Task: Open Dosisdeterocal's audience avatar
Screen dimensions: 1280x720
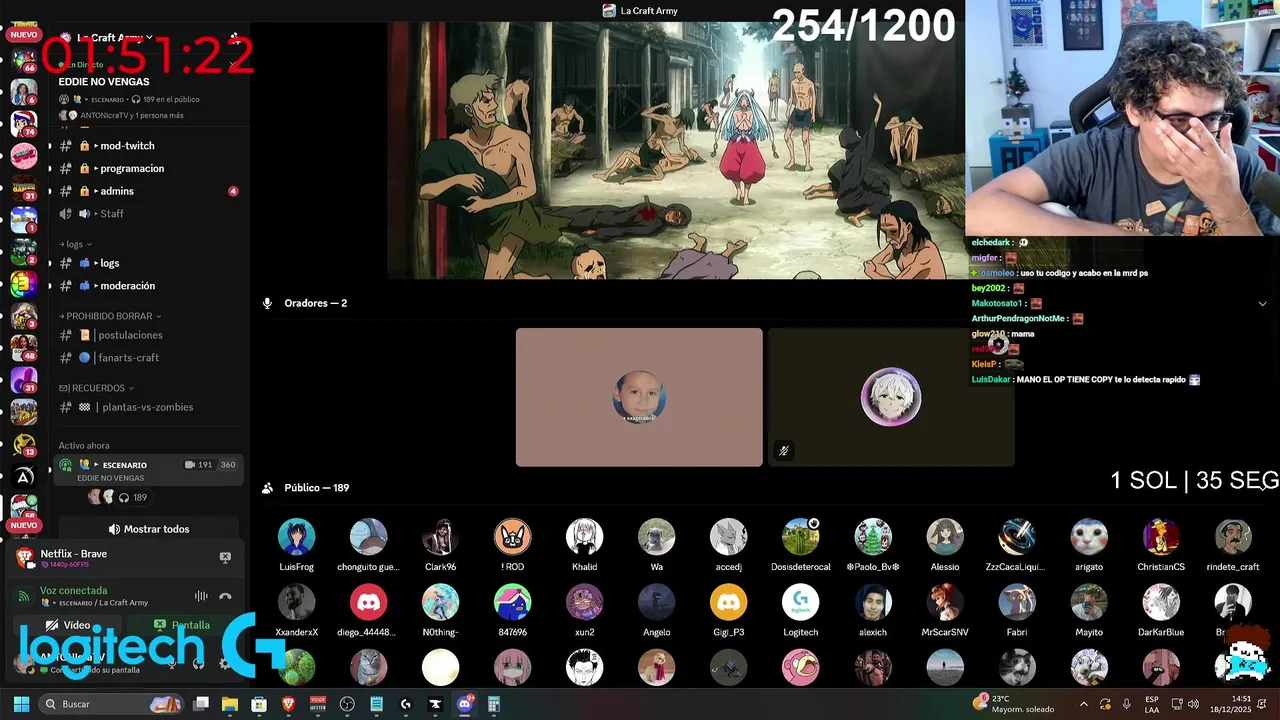Action: pyautogui.click(x=800, y=537)
